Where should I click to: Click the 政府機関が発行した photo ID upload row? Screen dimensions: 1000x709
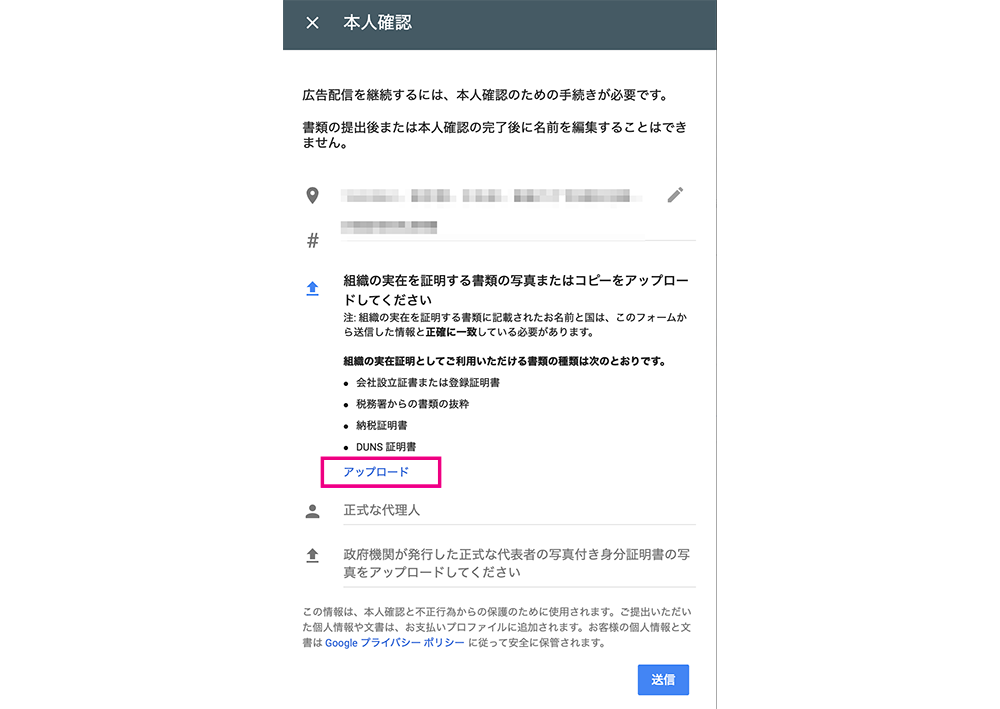(x=519, y=564)
